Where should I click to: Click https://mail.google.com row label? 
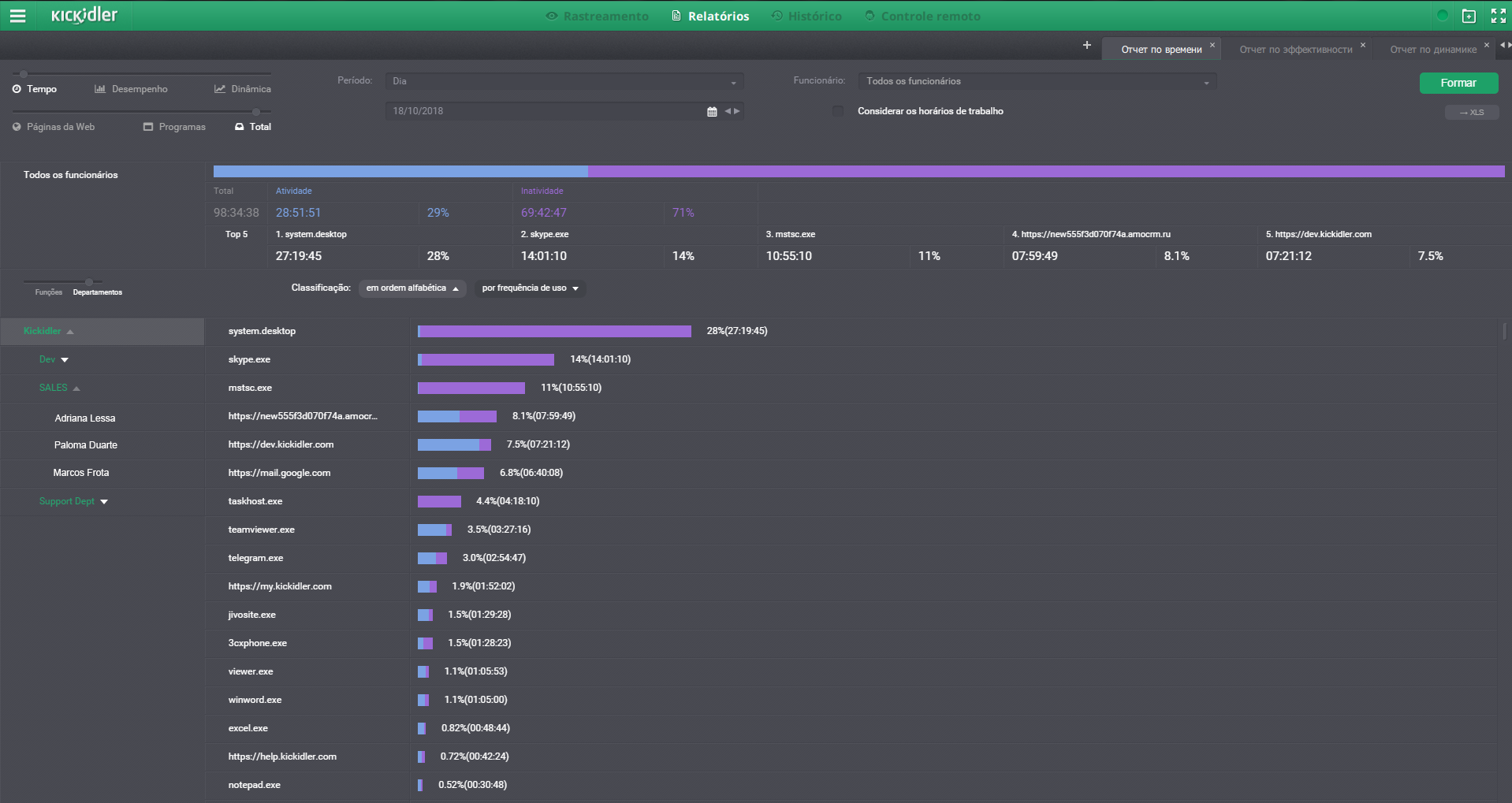coord(279,474)
